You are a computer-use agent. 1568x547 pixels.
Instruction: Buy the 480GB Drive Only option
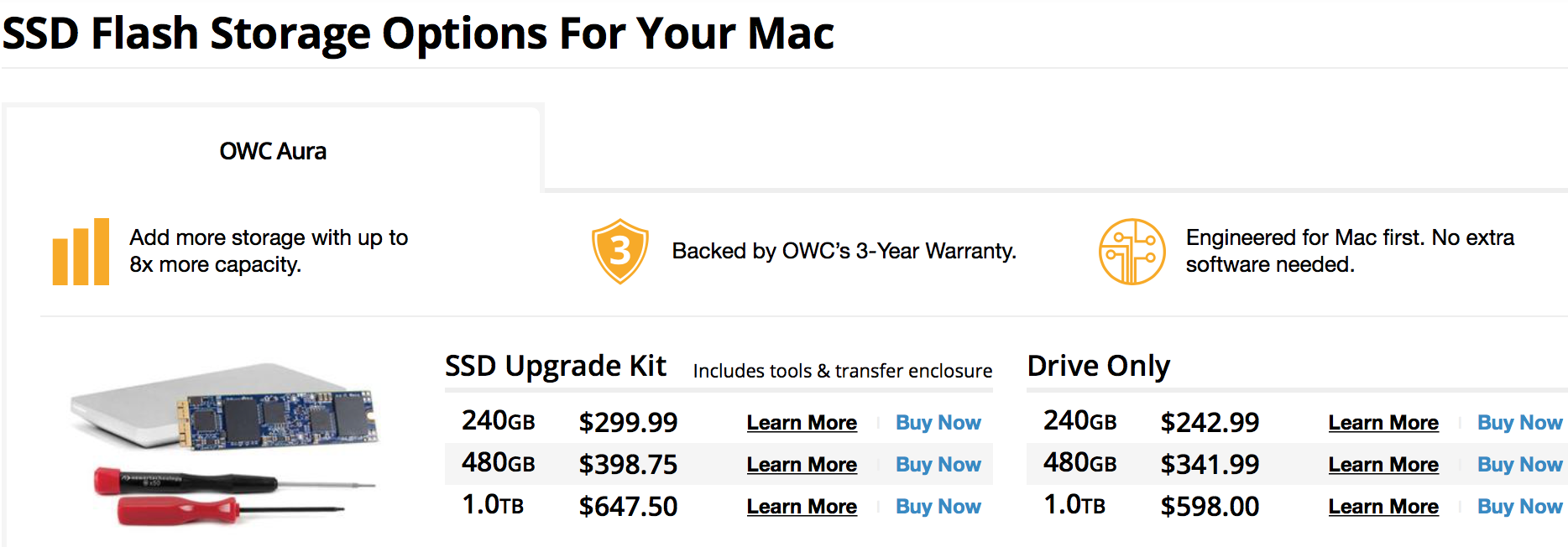point(1519,465)
